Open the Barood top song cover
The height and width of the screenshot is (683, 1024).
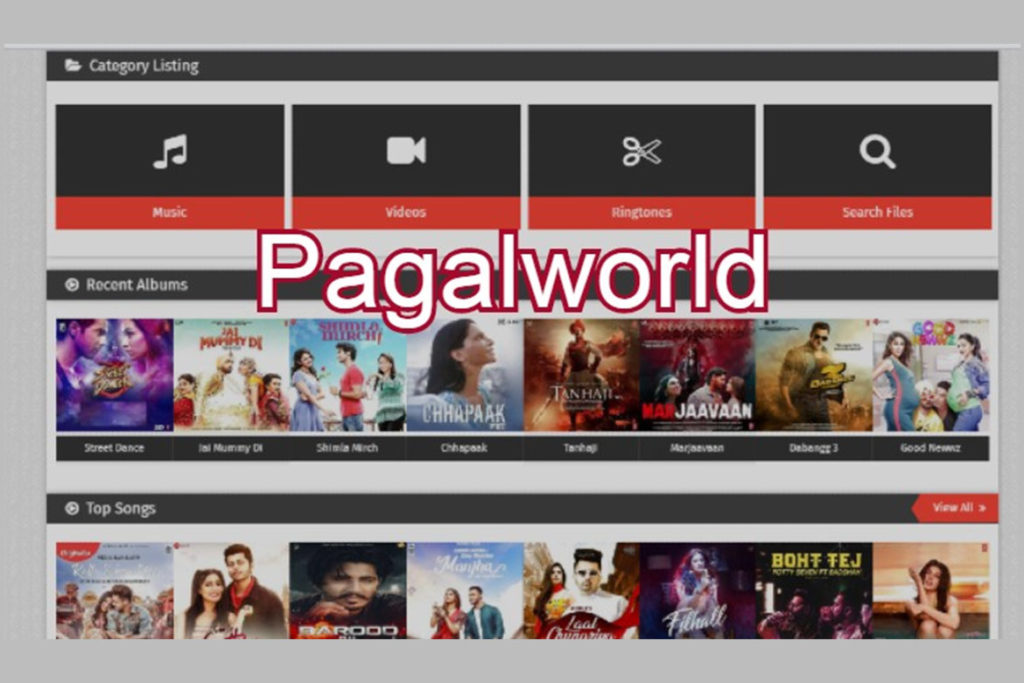click(x=348, y=590)
